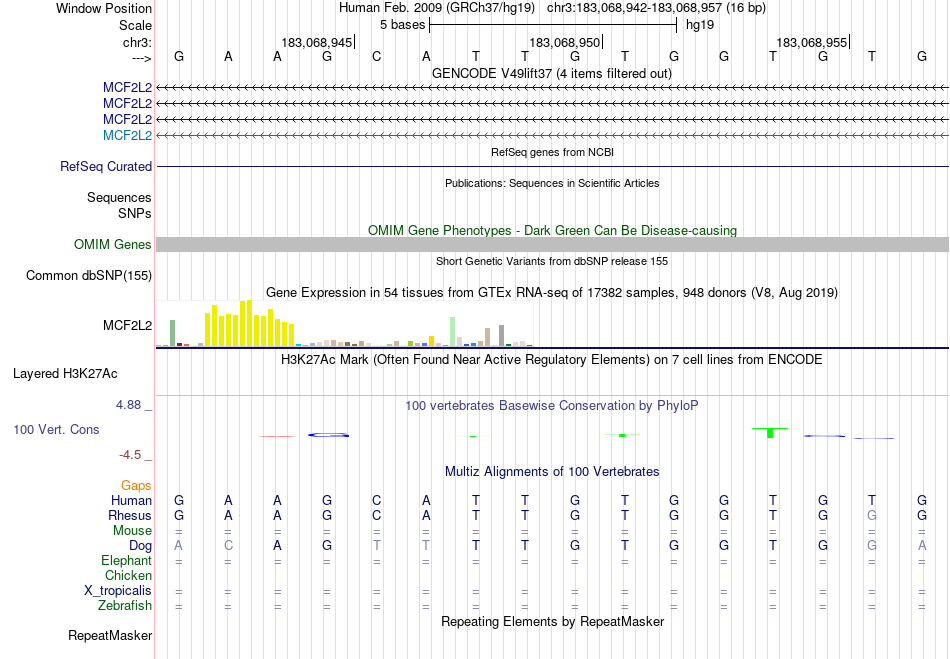Image resolution: width=950 pixels, height=659 pixels.
Task: Click the Zebrafish alignment row label
Action: (x=125, y=606)
